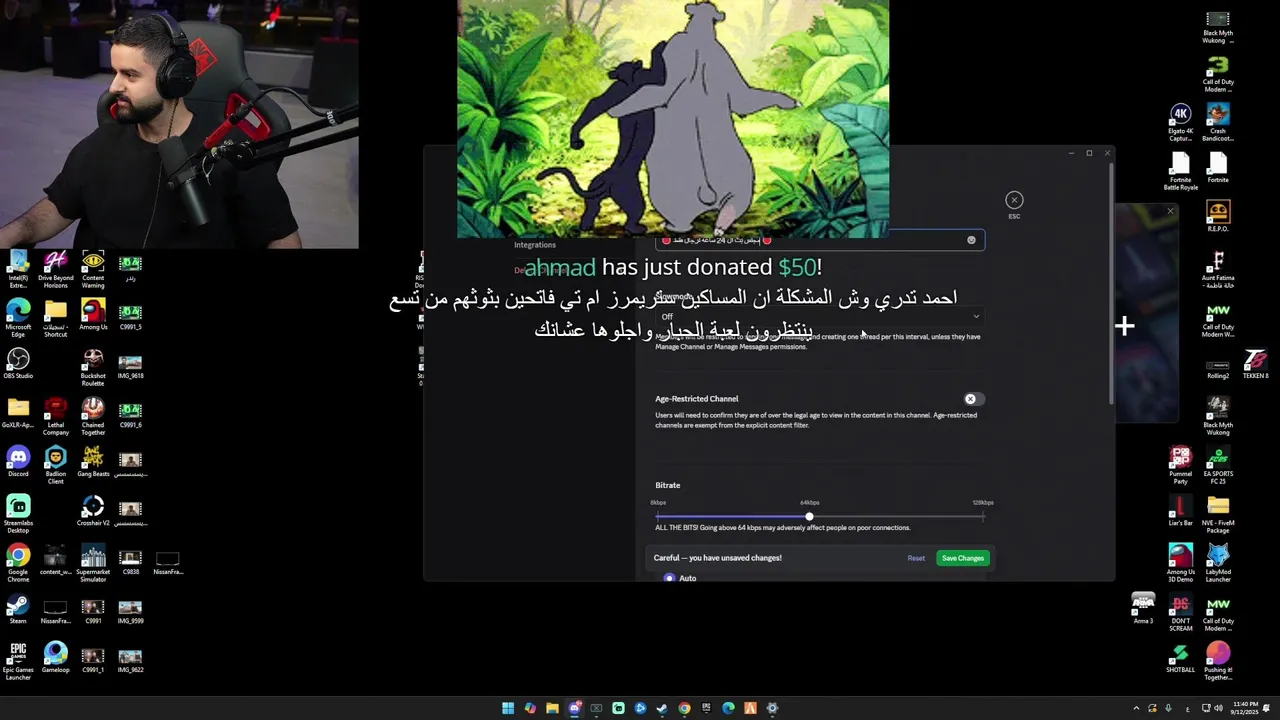Open NVE - FiveM Package folder

click(x=1218, y=514)
